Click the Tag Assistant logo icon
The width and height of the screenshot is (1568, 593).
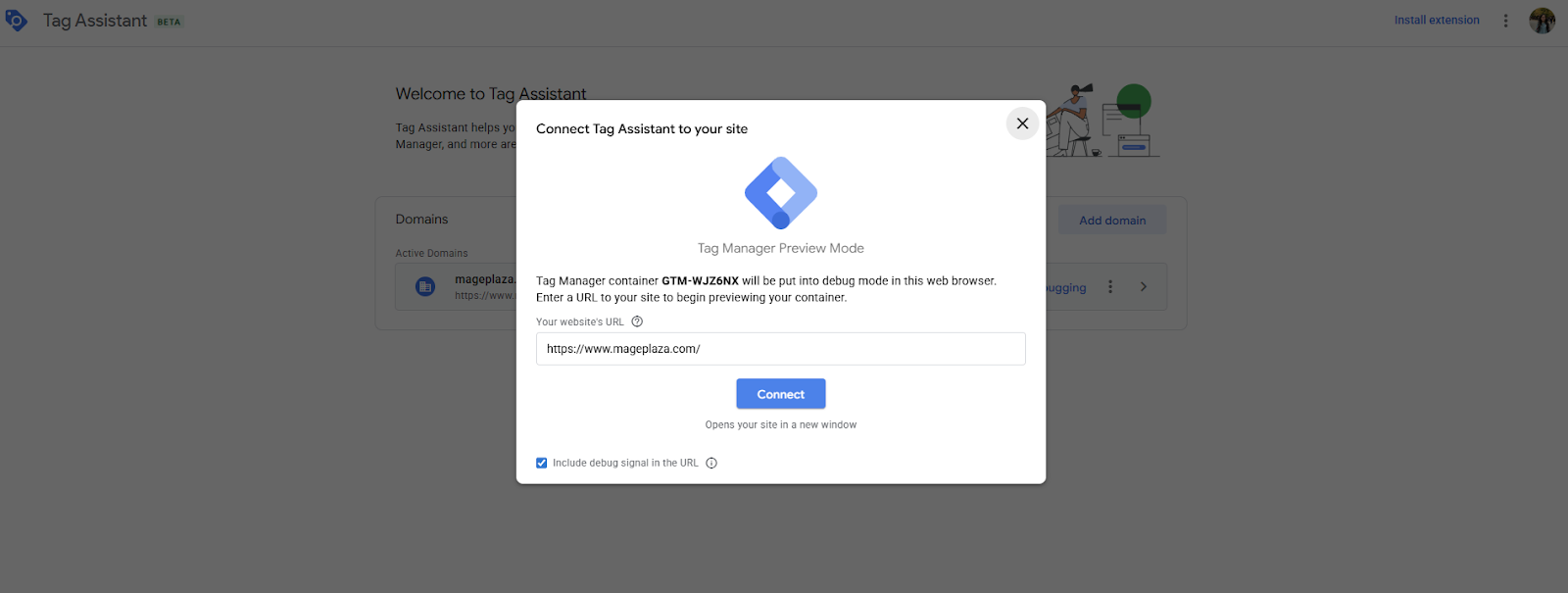17,21
